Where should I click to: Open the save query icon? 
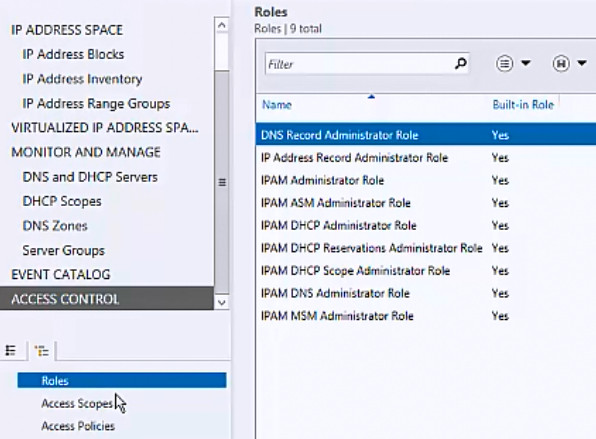pos(561,63)
